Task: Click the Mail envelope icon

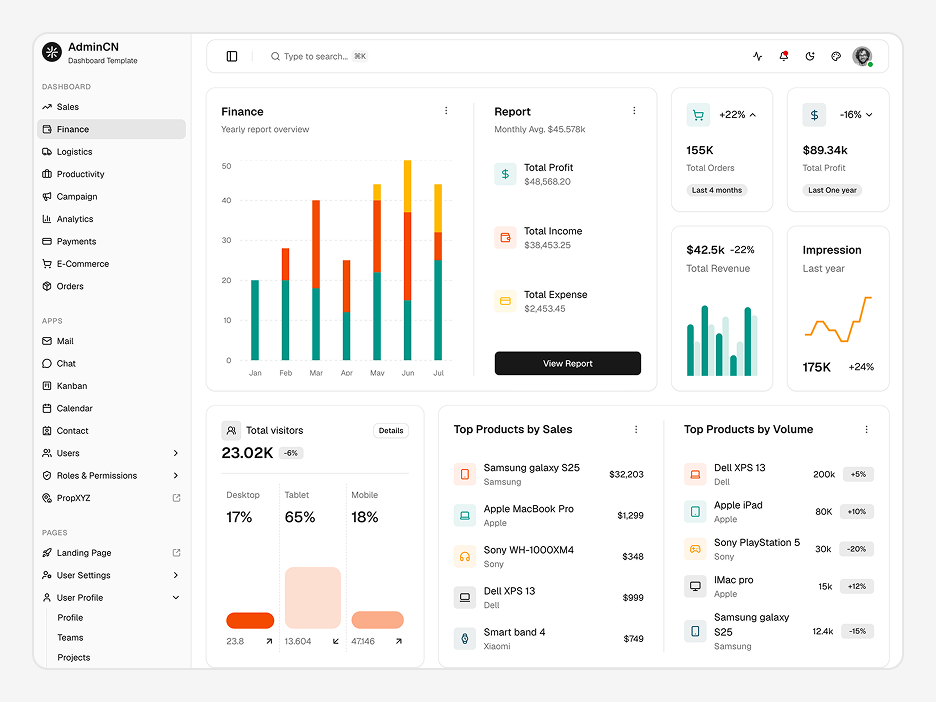Action: pyautogui.click(x=47, y=341)
